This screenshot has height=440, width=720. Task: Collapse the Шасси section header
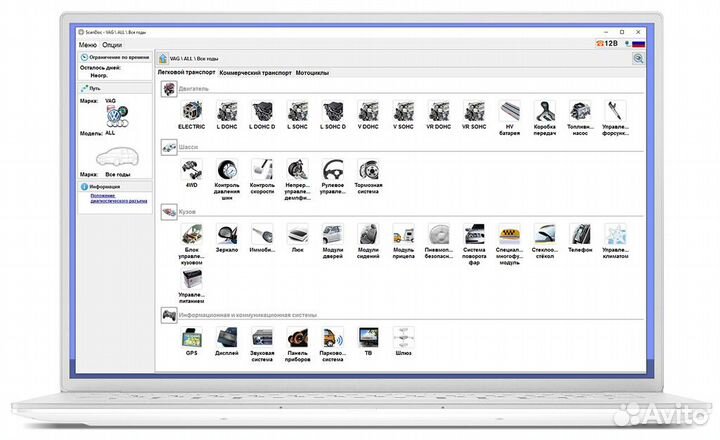tap(170, 146)
